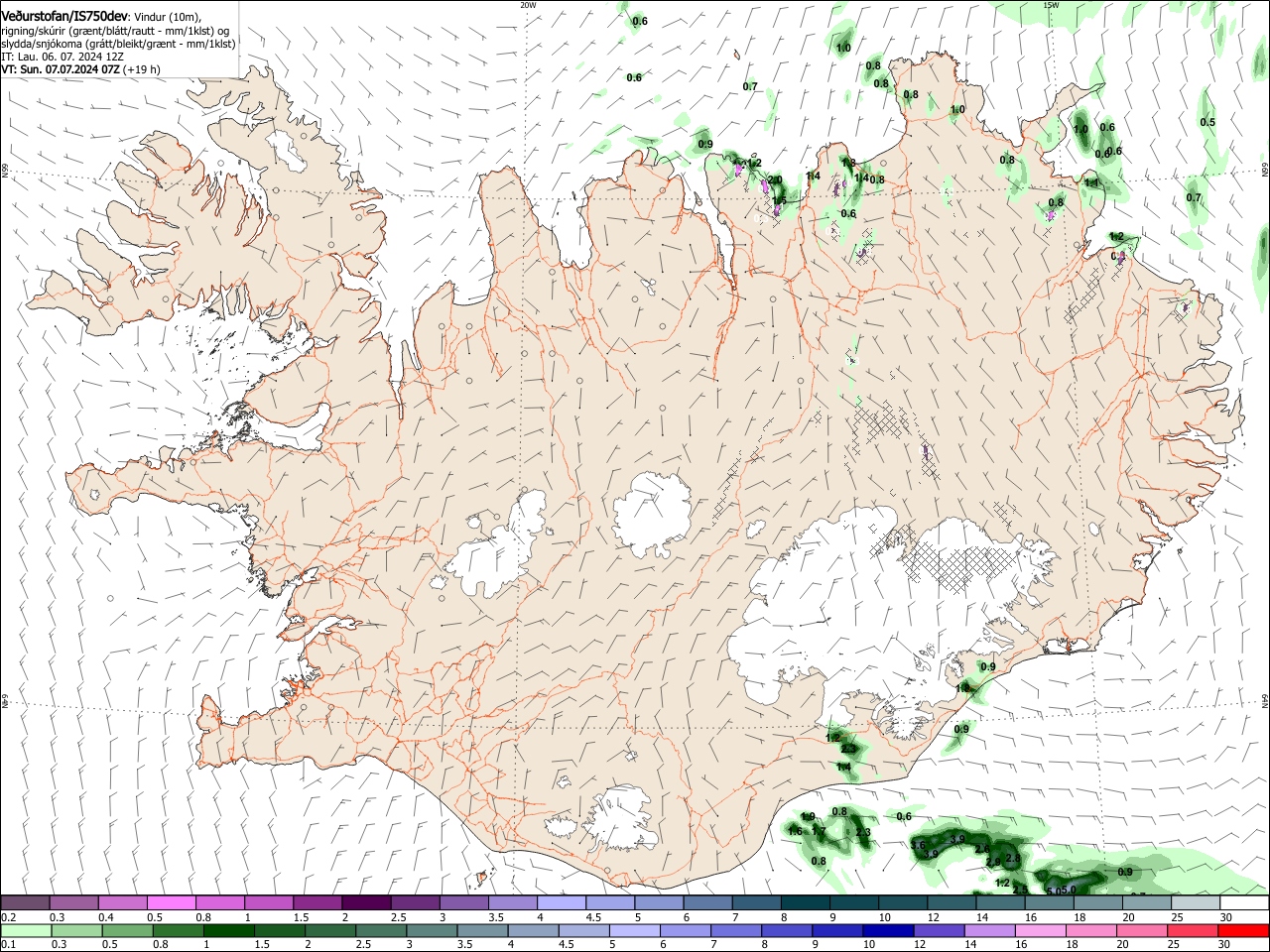Click the 20W longitude label at the top
Image resolution: width=1270 pixels, height=952 pixels.
pos(528,5)
